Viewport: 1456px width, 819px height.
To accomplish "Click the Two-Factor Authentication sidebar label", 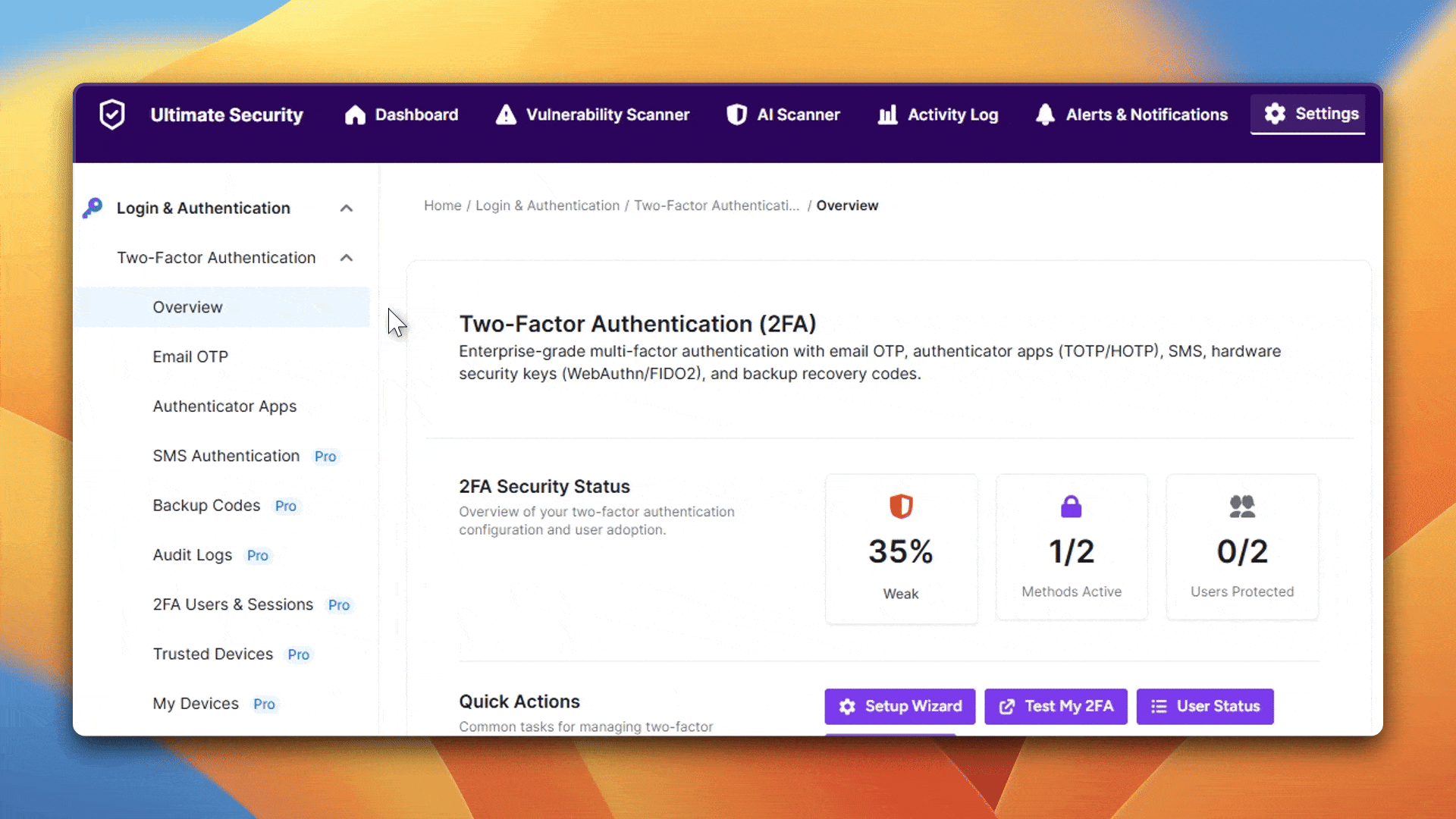I will (x=216, y=258).
